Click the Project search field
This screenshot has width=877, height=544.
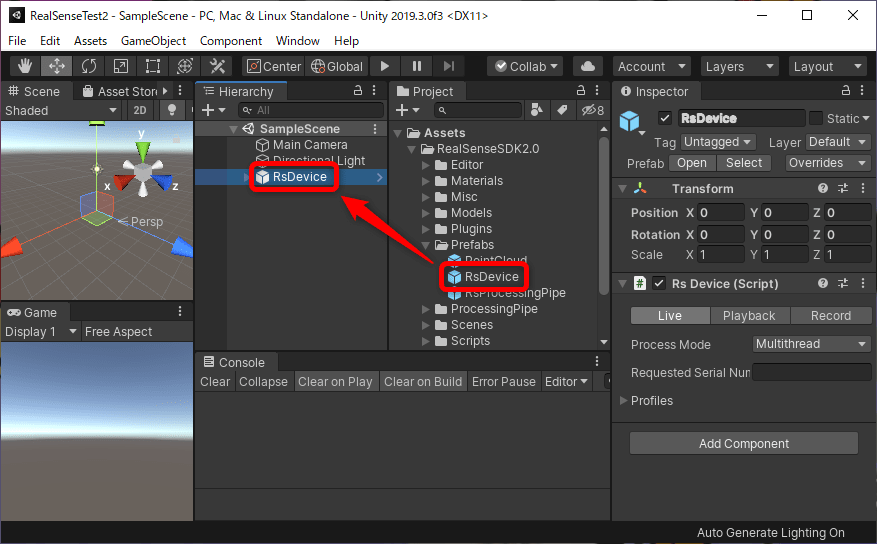477,110
